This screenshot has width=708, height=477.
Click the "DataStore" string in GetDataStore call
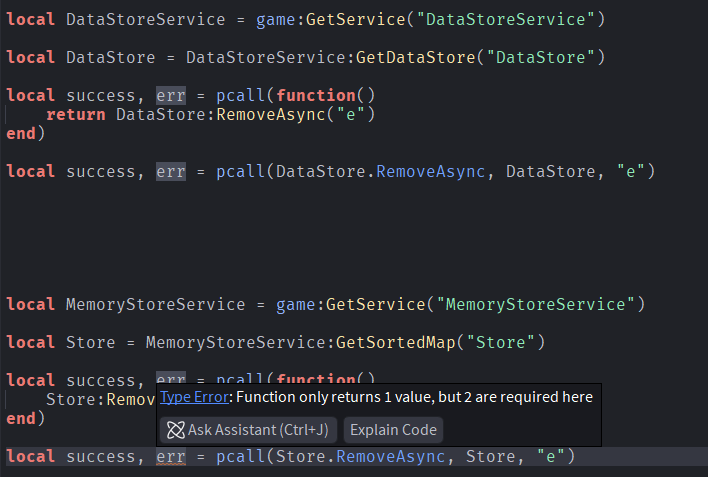[540, 57]
